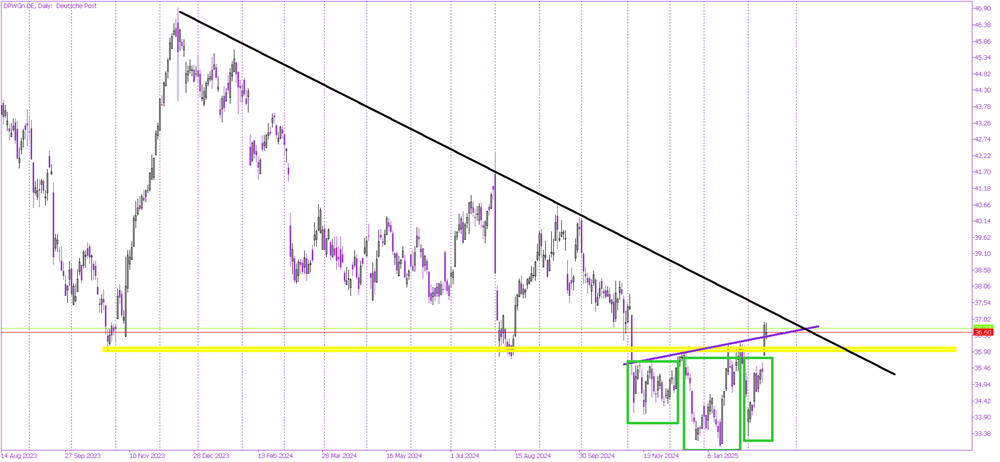The height and width of the screenshot is (462, 1000).
Task: Click the 27 Sep 2023 date label
Action: pyautogui.click(x=83, y=457)
